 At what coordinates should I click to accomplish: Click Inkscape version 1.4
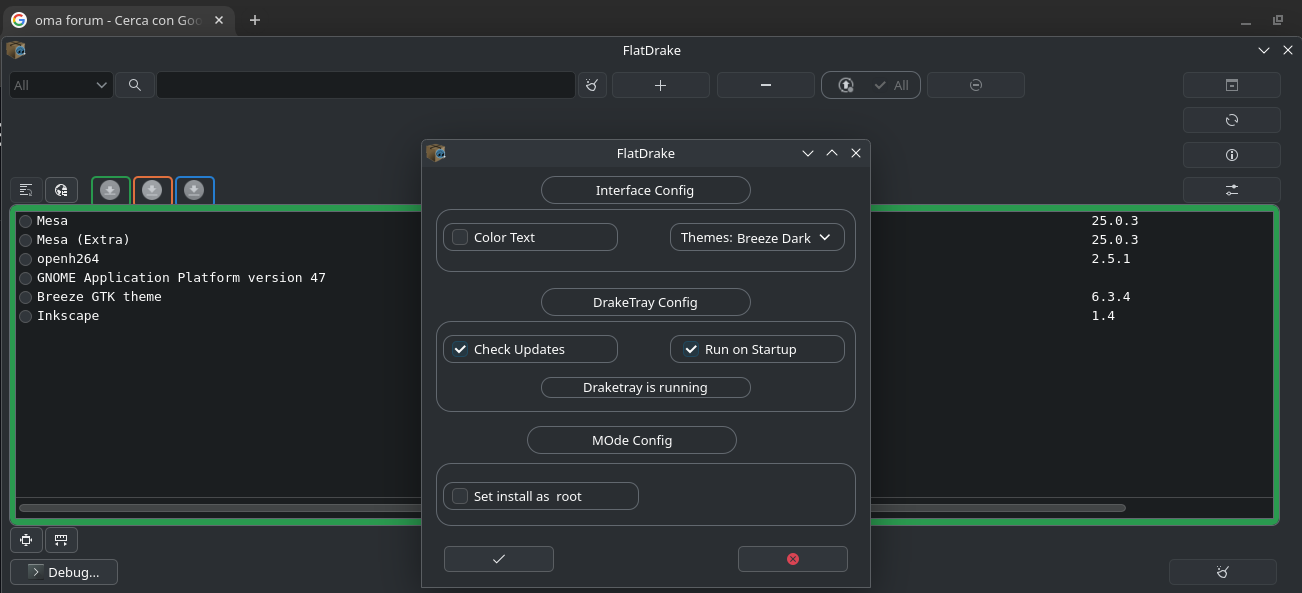pyautogui.click(x=1103, y=316)
